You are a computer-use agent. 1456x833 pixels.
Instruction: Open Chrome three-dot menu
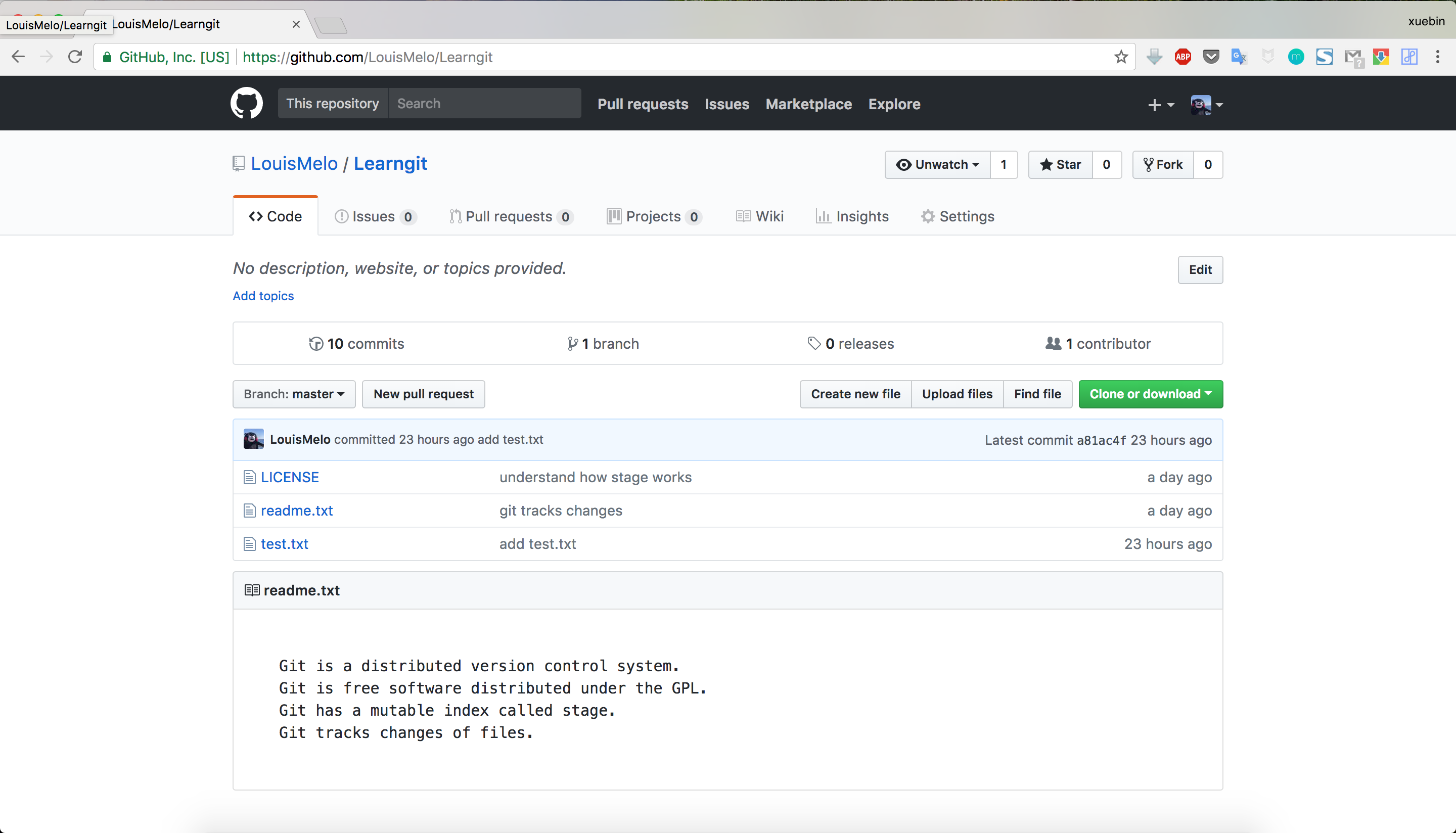(x=1437, y=57)
